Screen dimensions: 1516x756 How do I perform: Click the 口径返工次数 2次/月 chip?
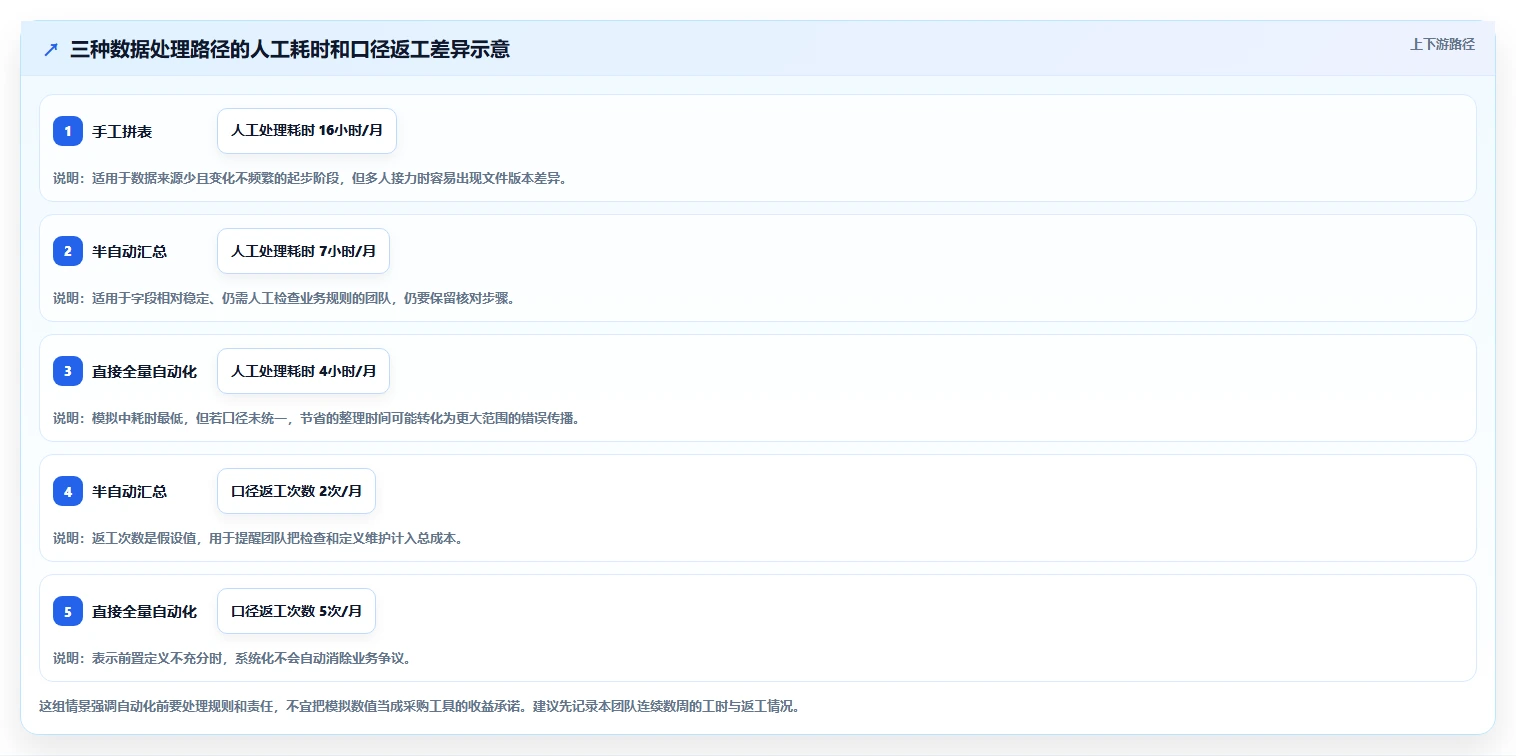pyautogui.click(x=296, y=491)
